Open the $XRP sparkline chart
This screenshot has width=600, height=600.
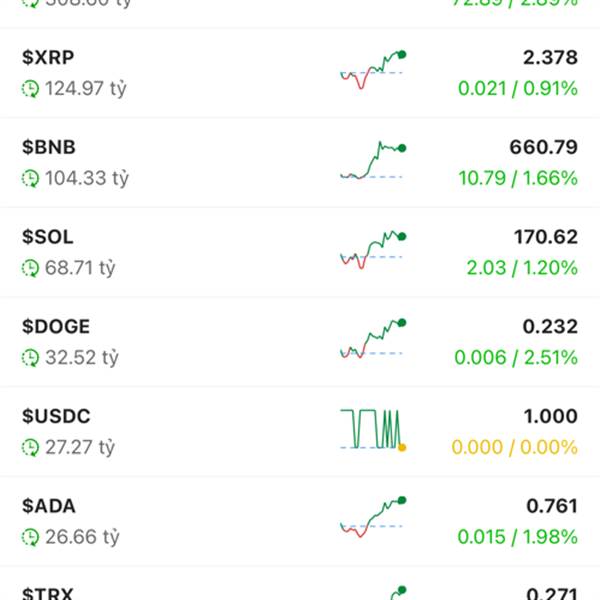373,70
